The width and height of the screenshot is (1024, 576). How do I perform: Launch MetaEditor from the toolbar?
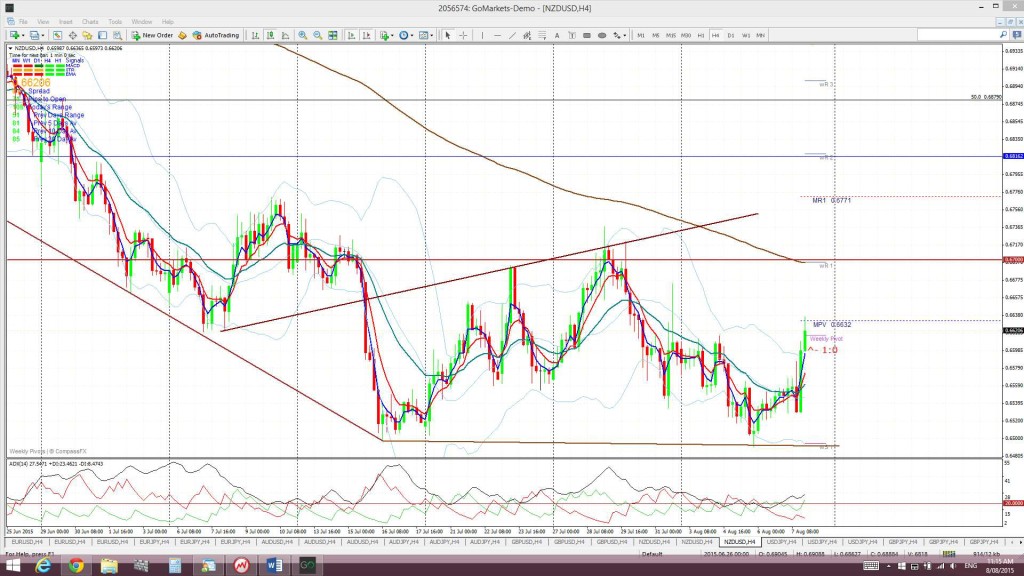pos(182,35)
